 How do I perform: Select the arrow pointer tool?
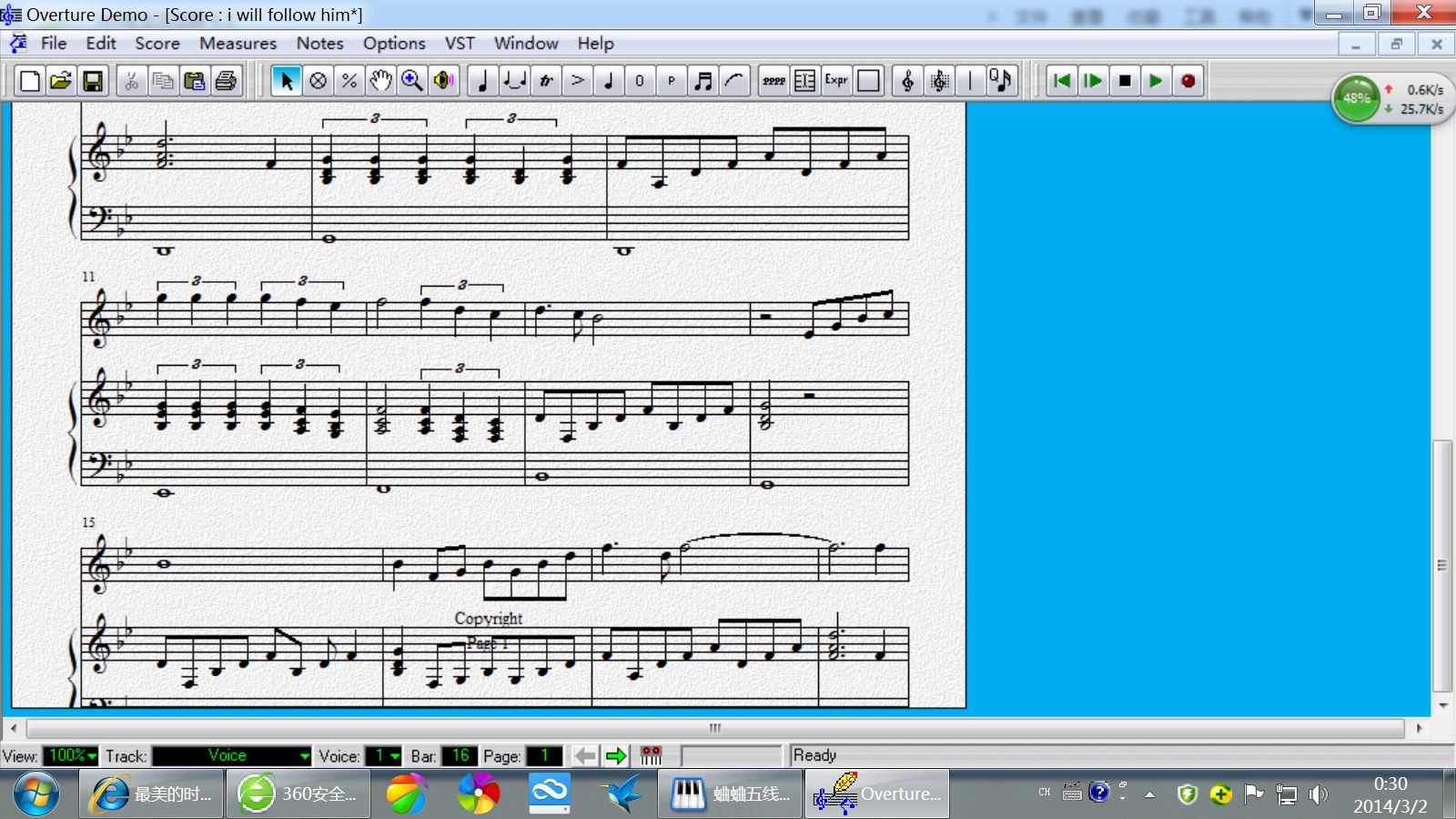[x=287, y=81]
